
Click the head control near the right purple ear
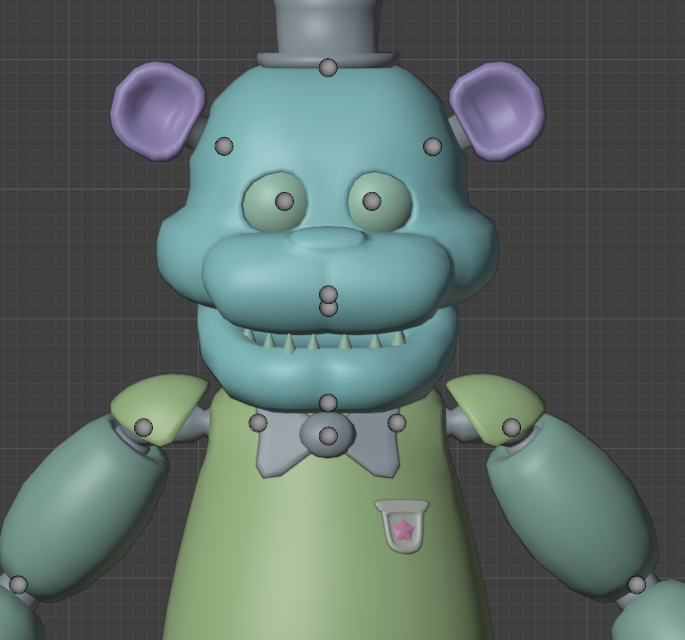(432, 146)
